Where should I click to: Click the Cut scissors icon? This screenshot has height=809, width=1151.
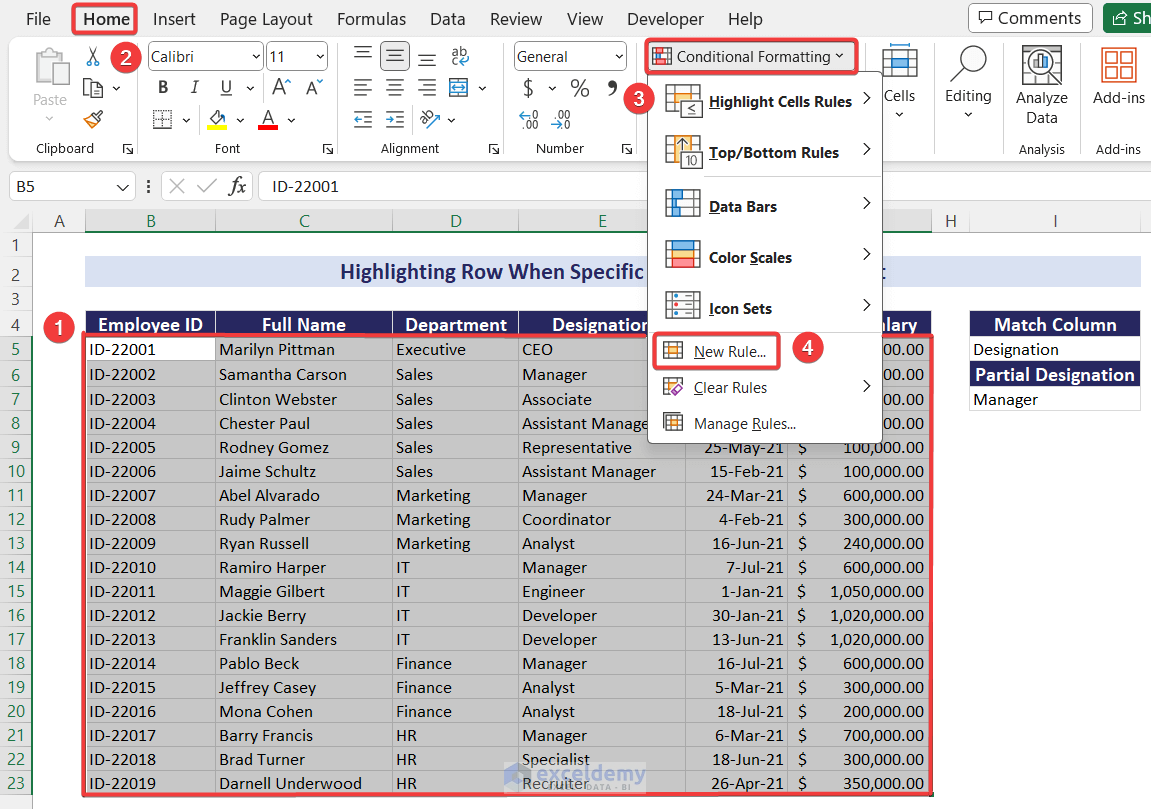click(93, 57)
